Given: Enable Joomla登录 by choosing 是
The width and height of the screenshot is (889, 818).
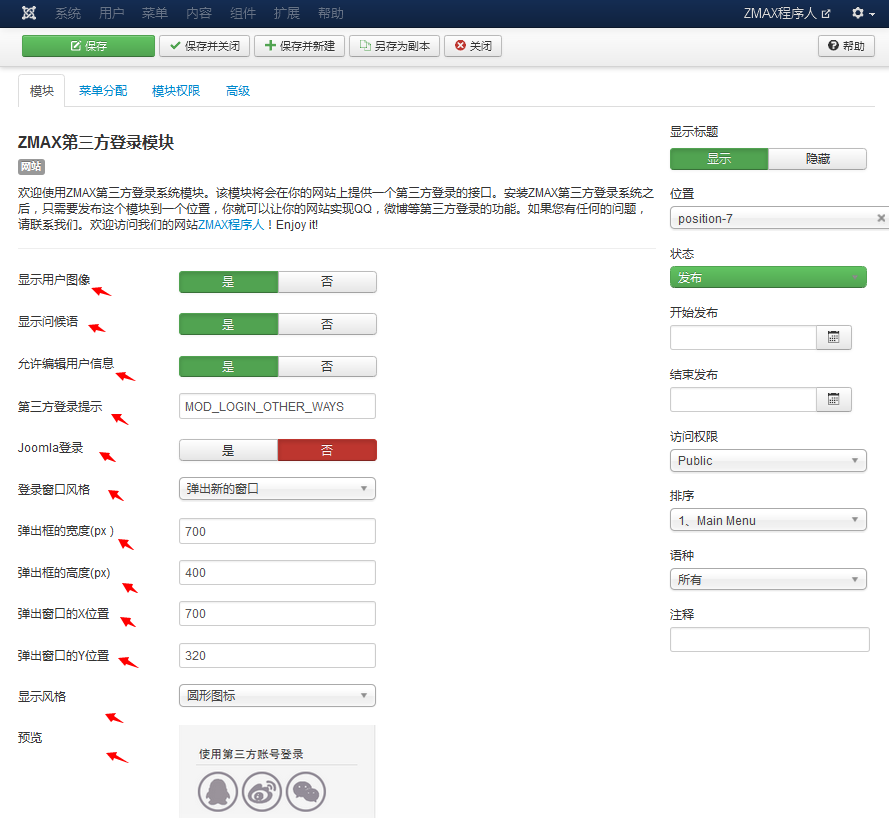Looking at the screenshot, I should click(x=228, y=450).
